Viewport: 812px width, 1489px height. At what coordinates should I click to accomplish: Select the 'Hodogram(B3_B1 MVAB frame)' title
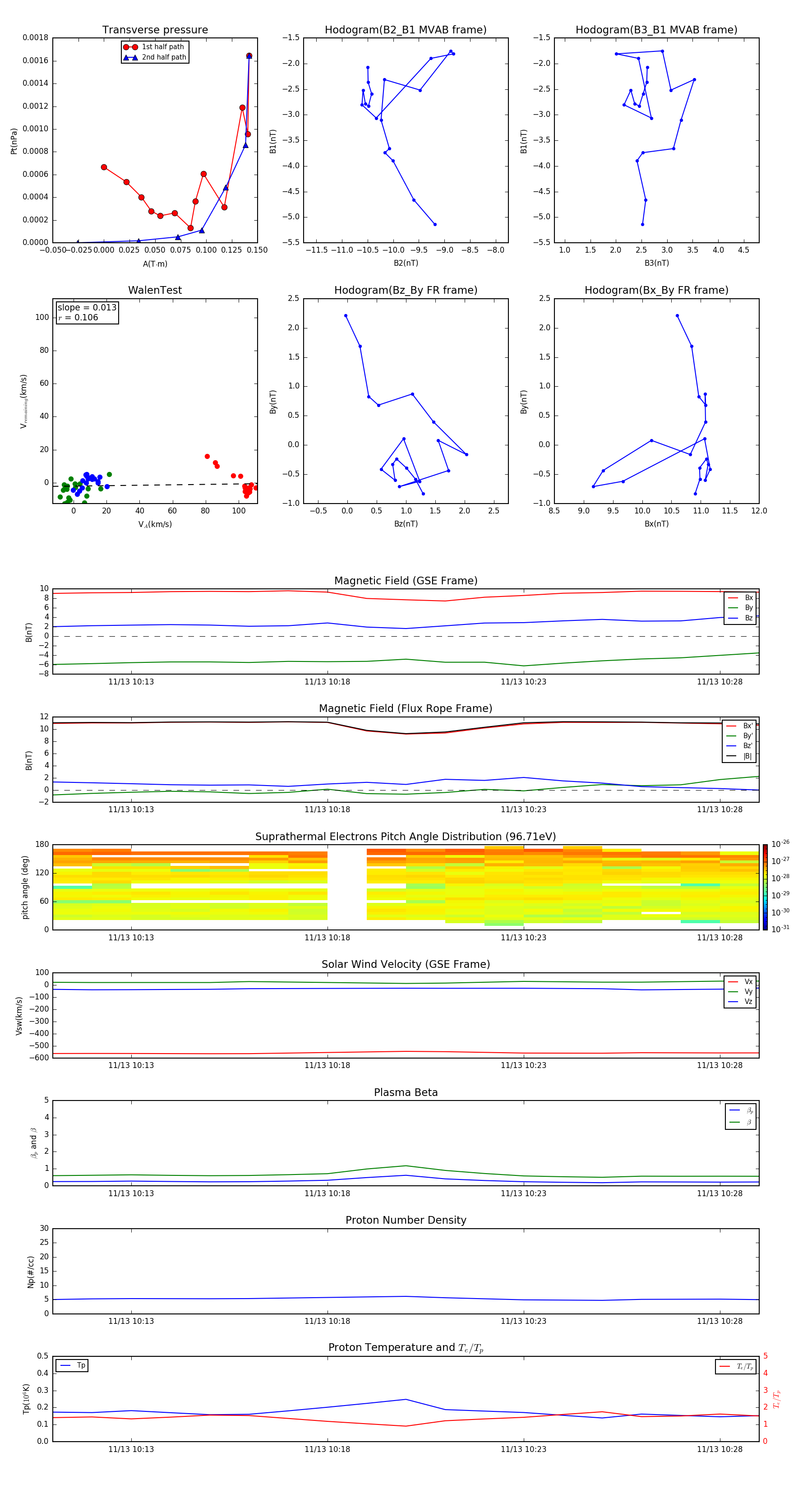pos(656,30)
